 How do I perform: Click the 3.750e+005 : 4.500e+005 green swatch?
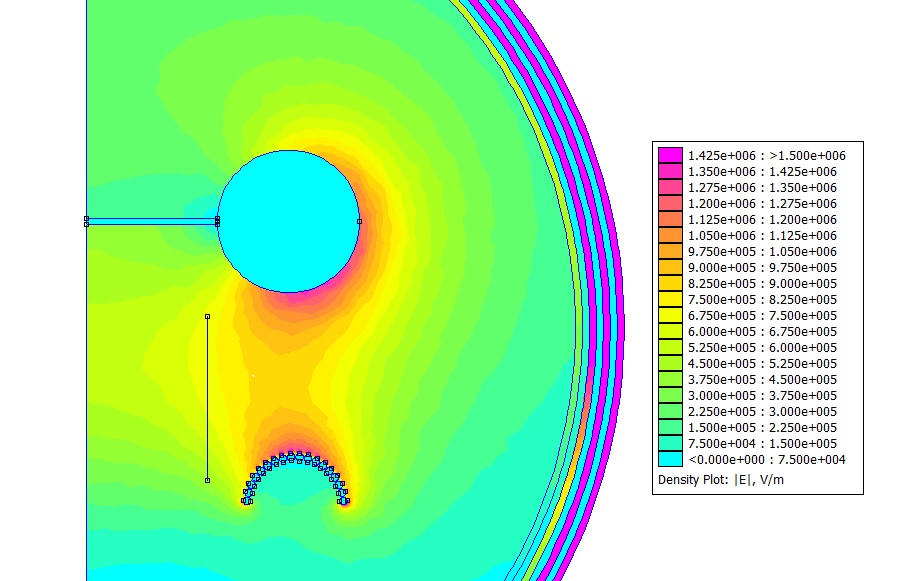(x=669, y=380)
